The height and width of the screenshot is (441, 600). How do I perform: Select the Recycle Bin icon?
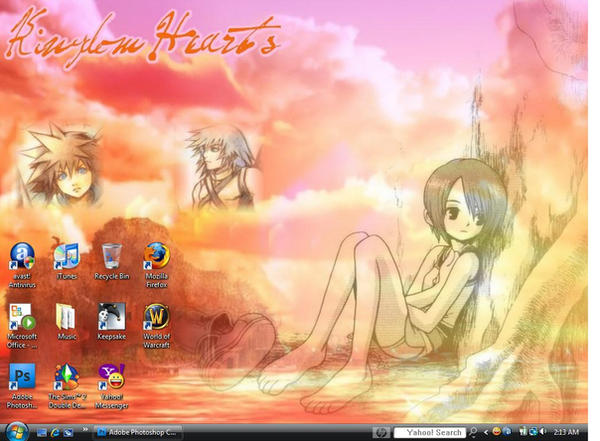pyautogui.click(x=112, y=261)
